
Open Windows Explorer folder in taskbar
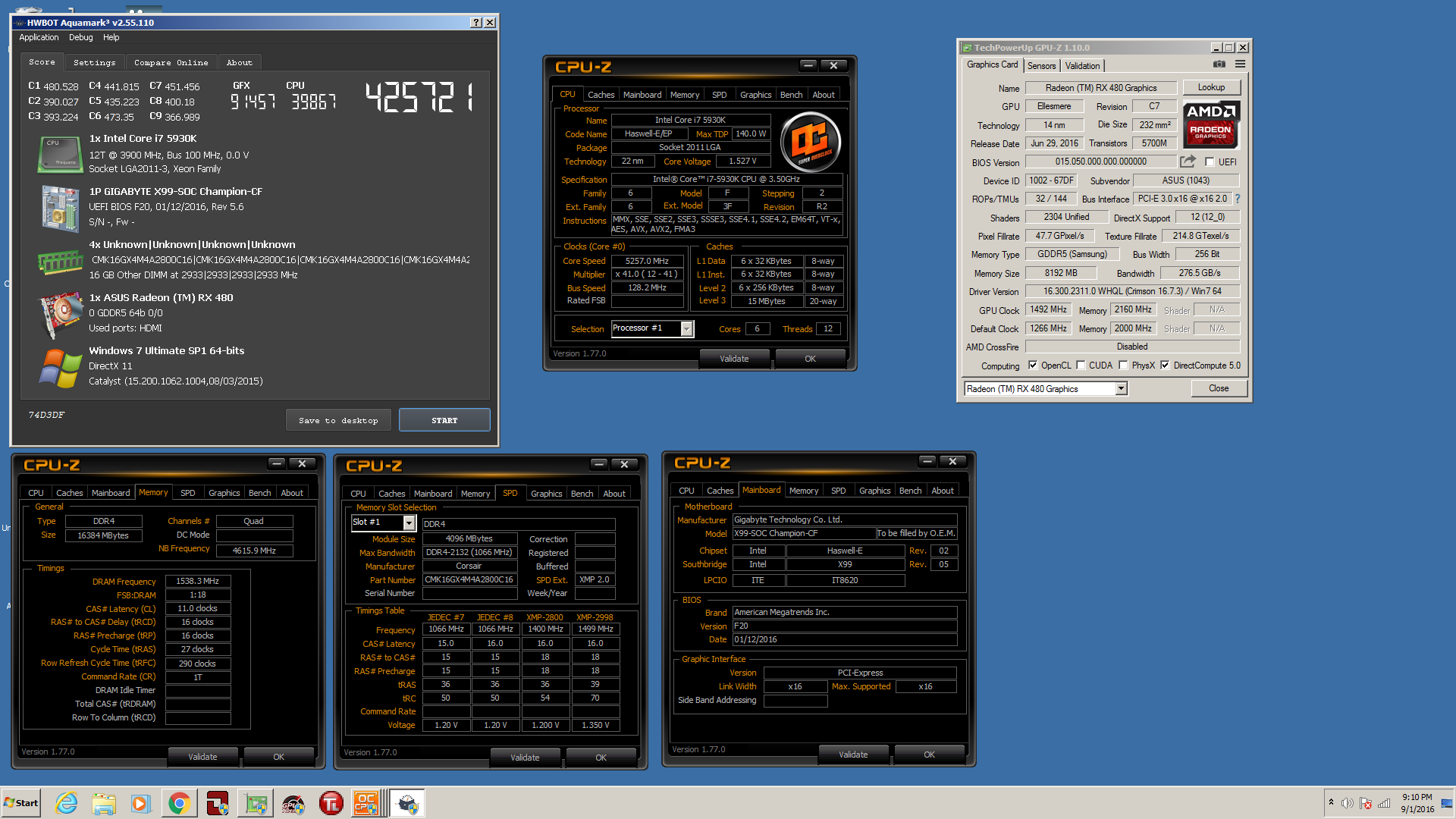pyautogui.click(x=104, y=803)
